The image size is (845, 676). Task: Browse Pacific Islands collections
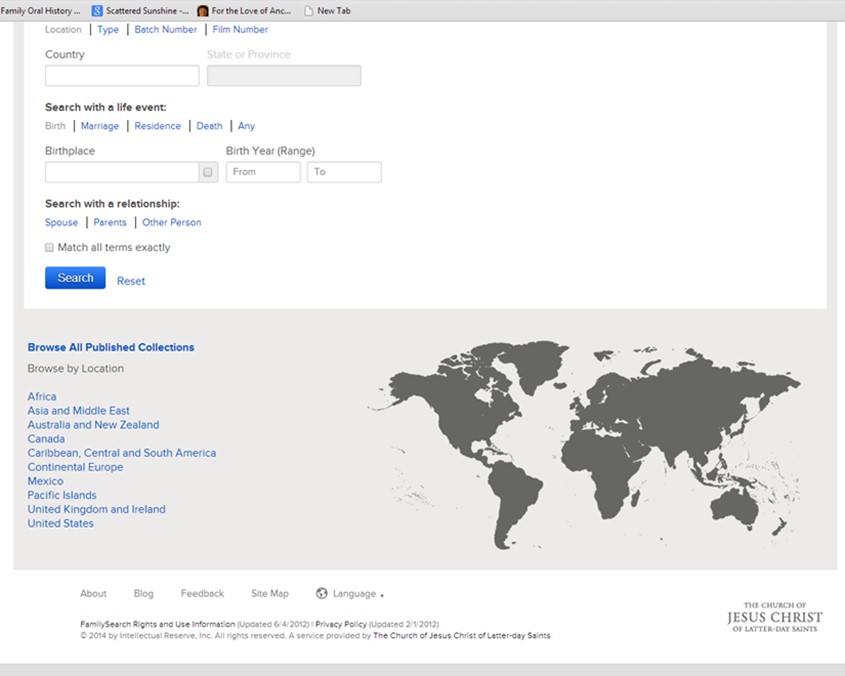pyautogui.click(x=62, y=495)
